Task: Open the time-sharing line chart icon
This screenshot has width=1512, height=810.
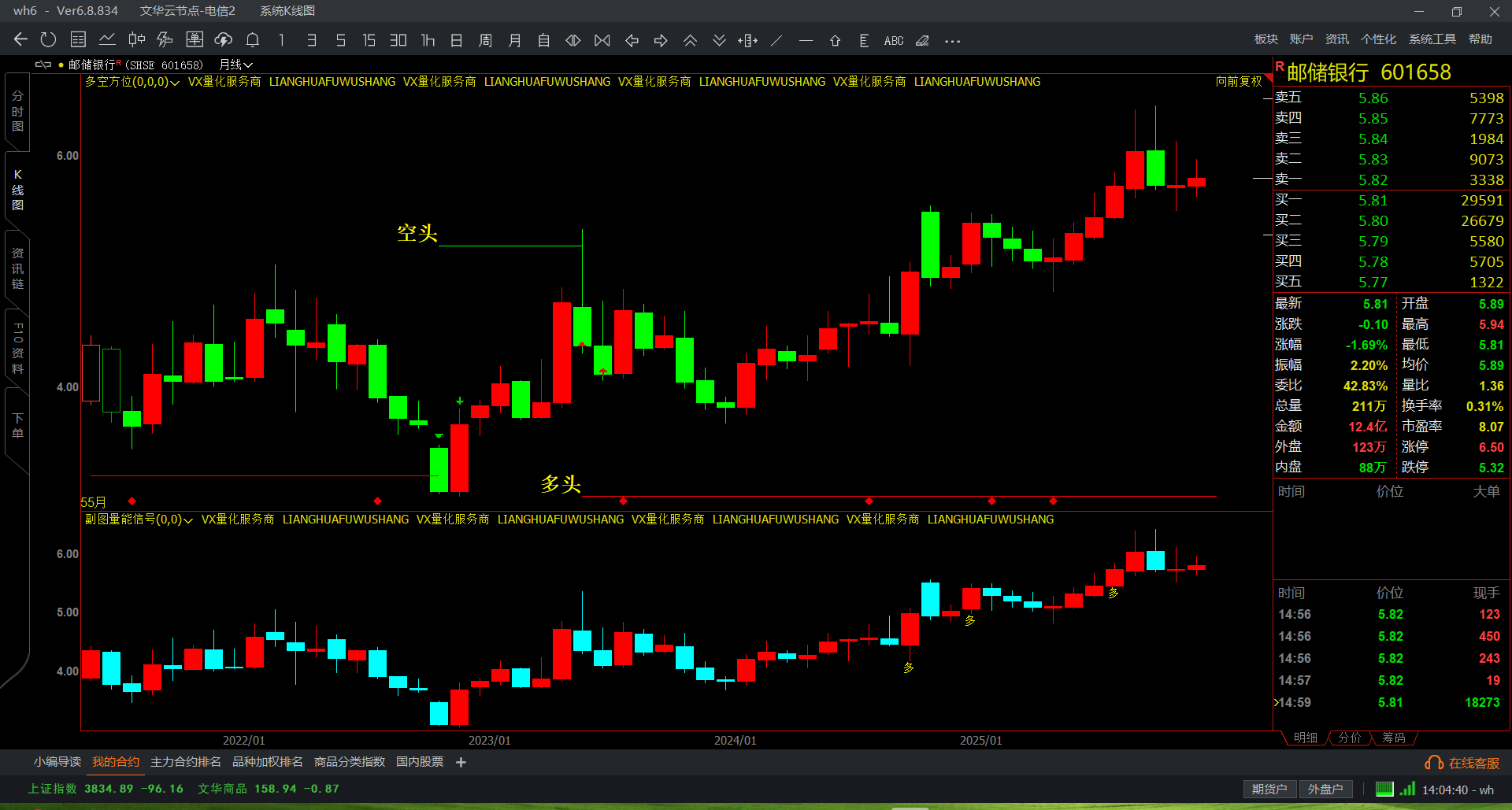Action: click(x=107, y=40)
